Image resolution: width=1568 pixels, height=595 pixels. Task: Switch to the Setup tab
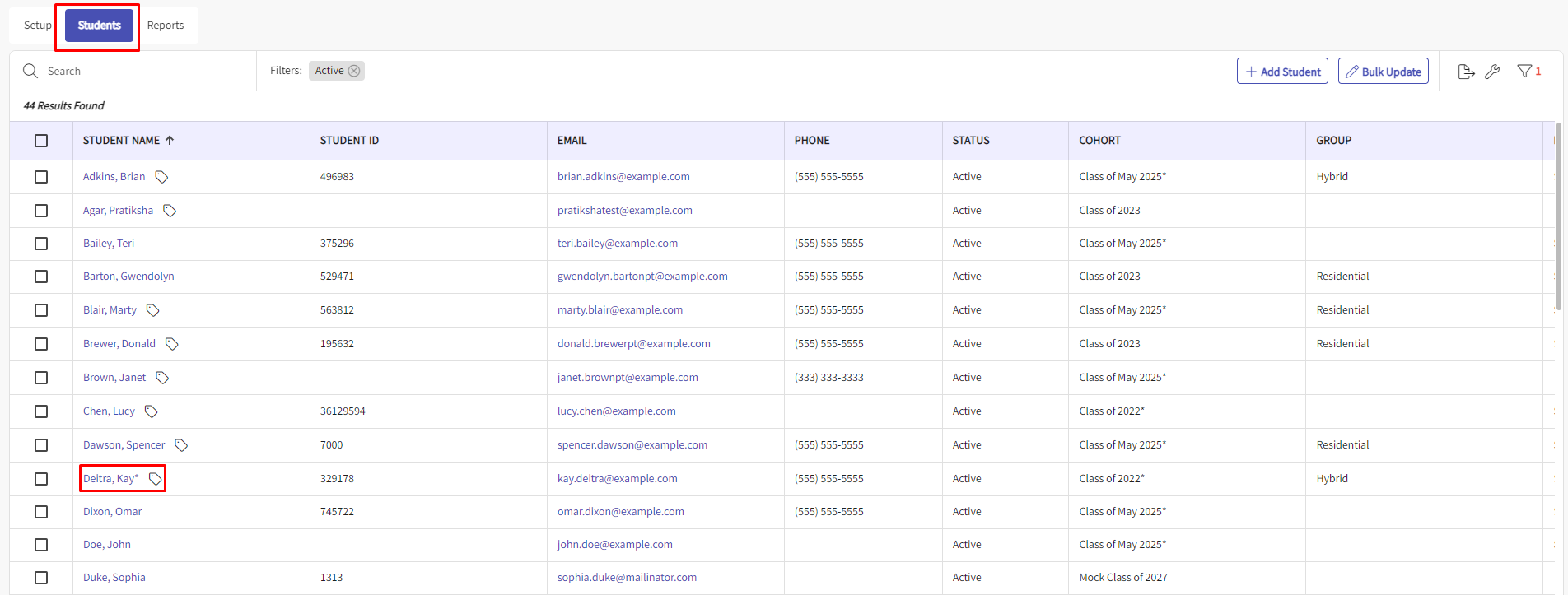pos(37,26)
